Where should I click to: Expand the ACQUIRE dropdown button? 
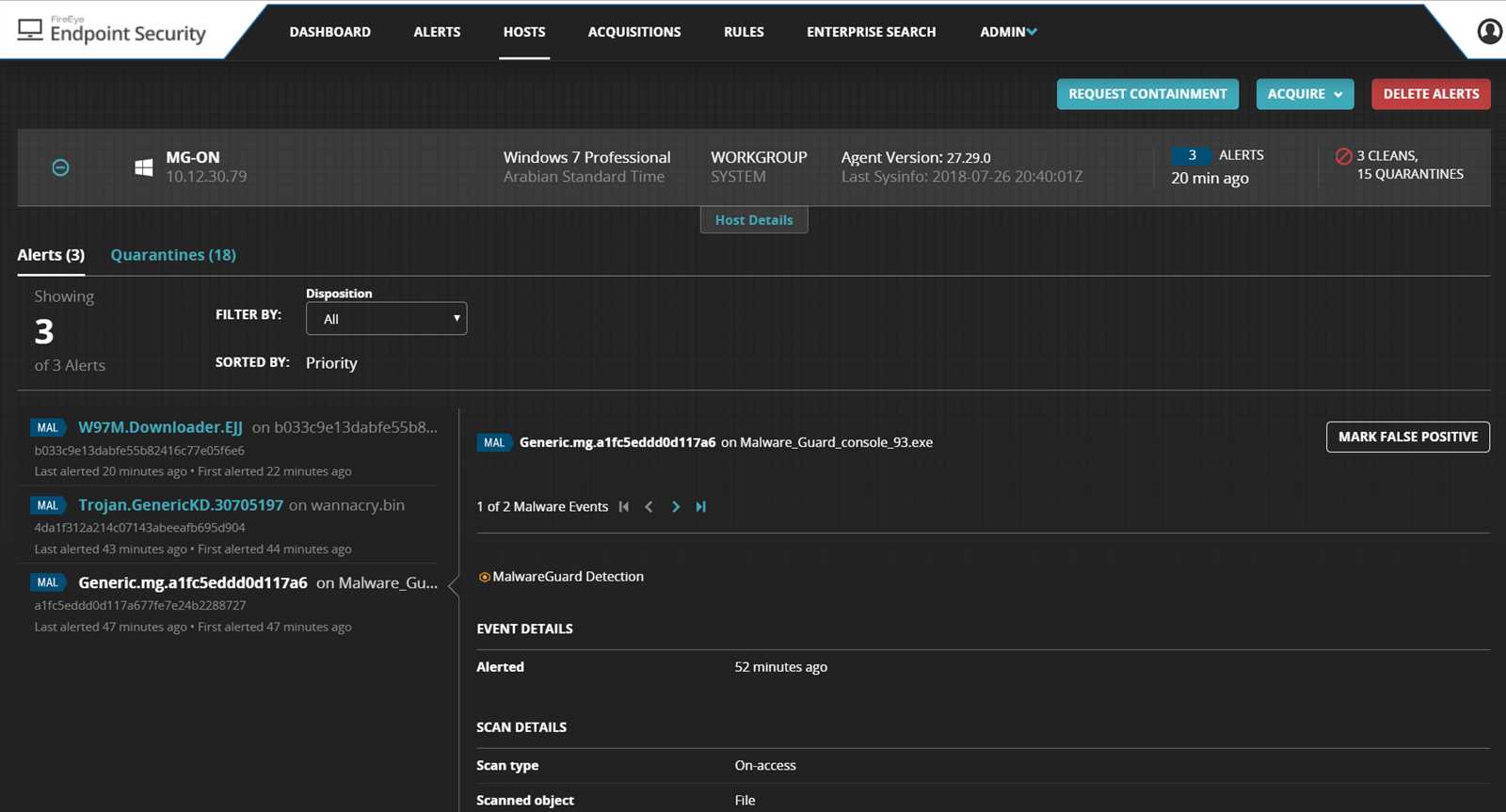pyautogui.click(x=1305, y=94)
